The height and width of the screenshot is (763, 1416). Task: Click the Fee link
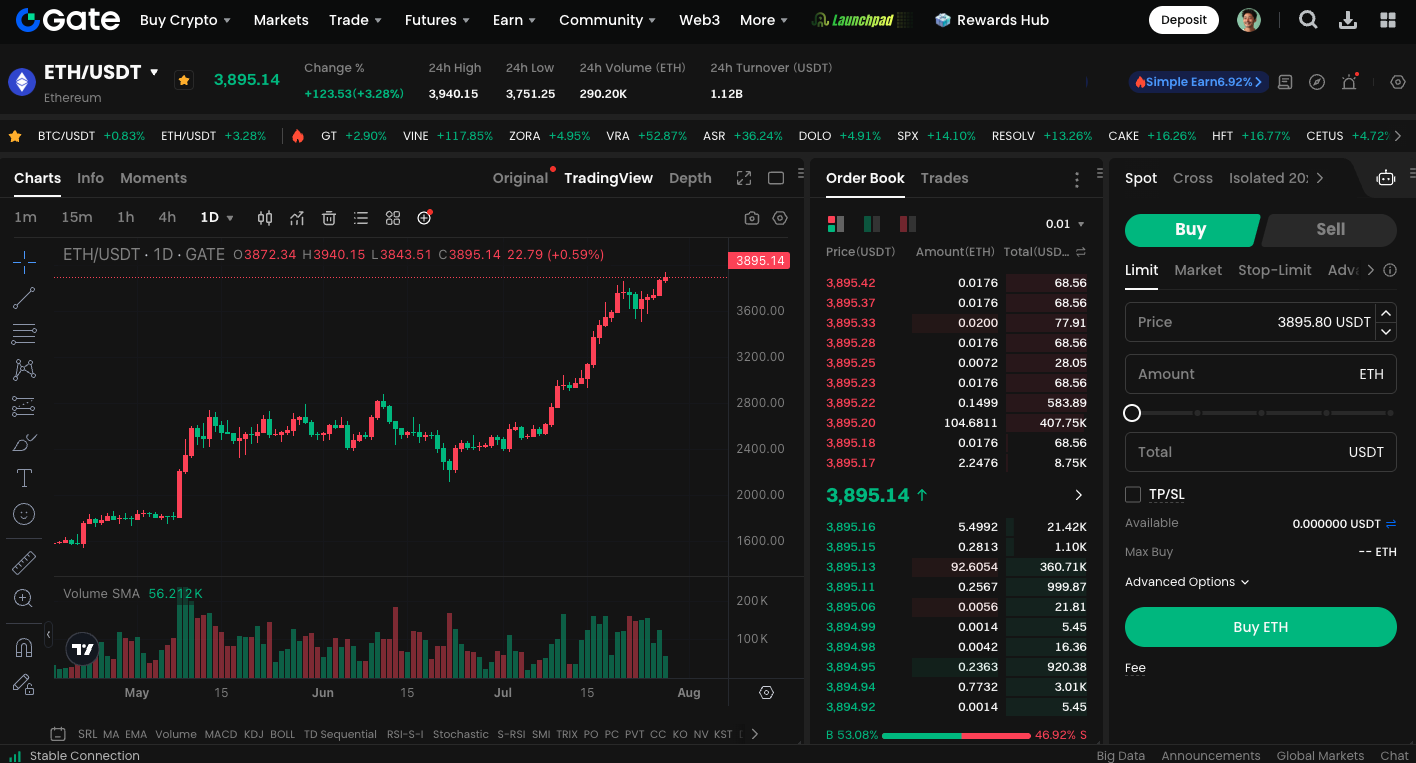tap(1135, 668)
